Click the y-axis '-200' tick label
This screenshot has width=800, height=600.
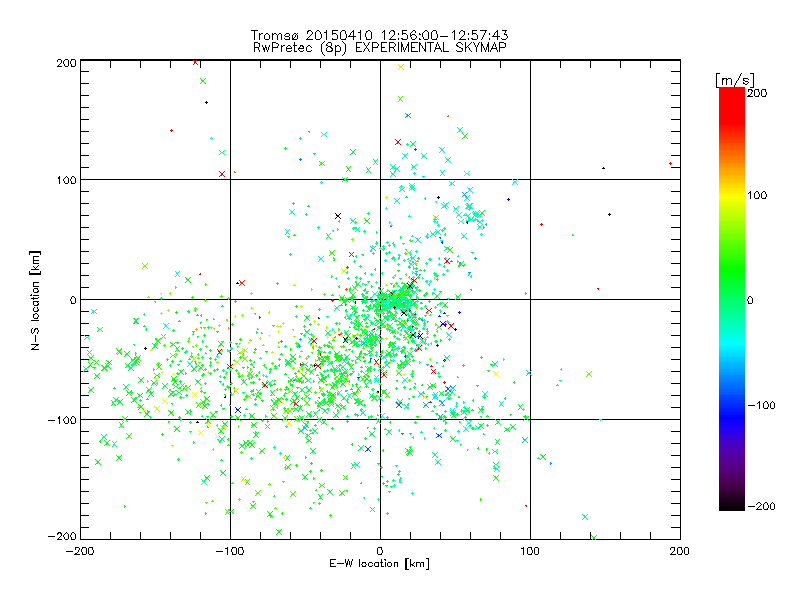62,536
